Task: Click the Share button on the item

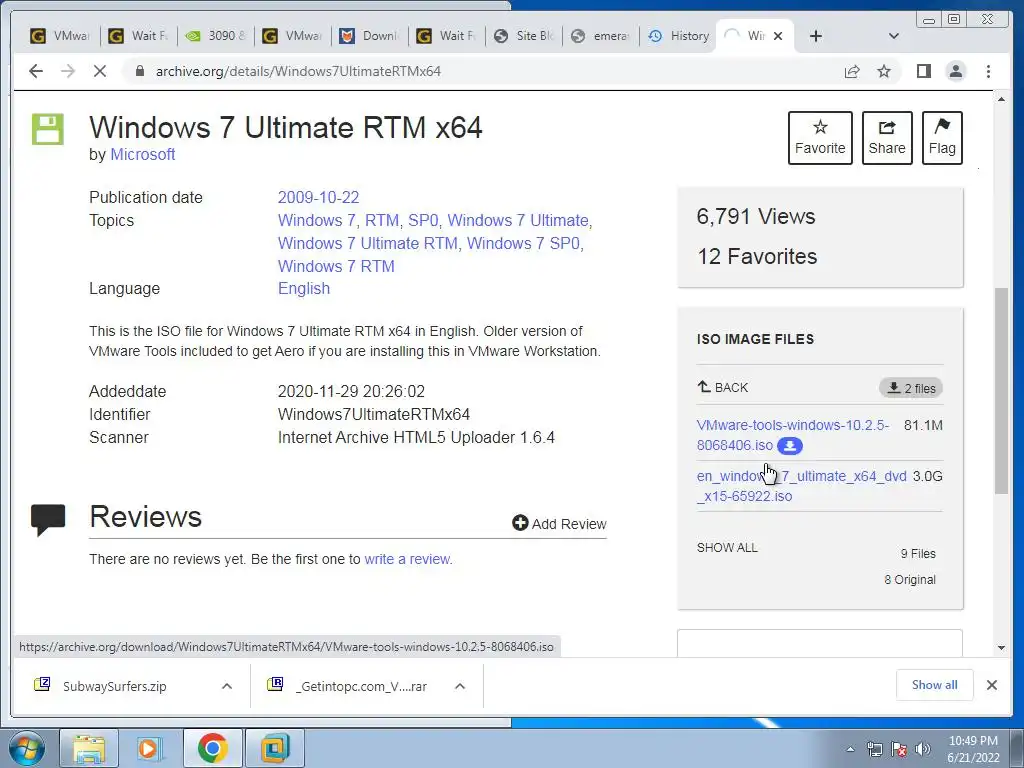Action: (x=887, y=138)
